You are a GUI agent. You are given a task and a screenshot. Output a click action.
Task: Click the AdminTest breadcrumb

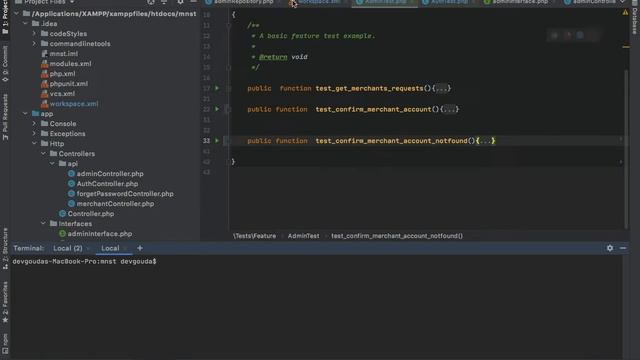coord(304,236)
